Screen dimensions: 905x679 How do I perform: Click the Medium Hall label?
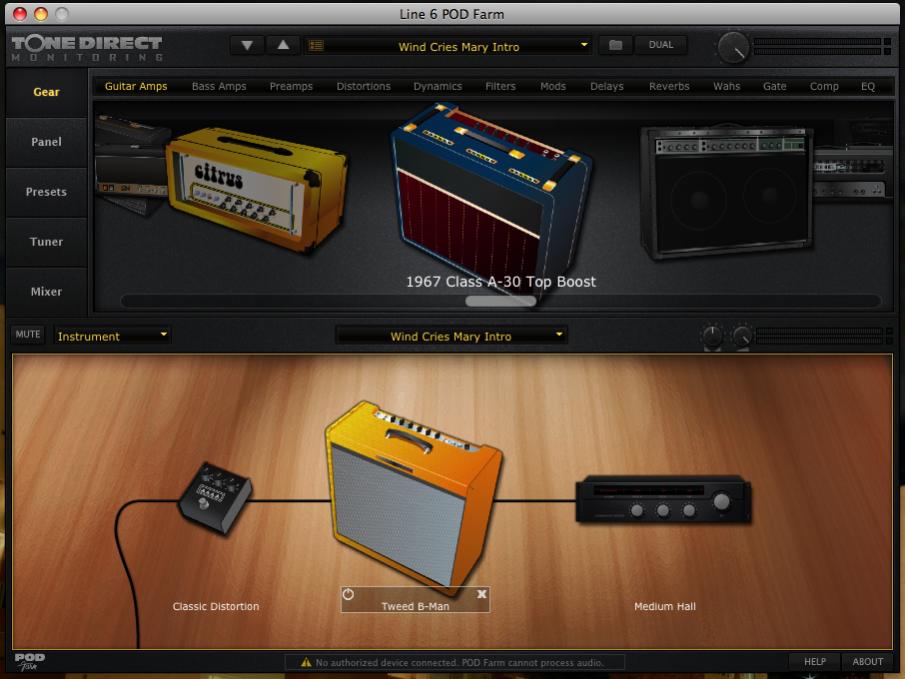tap(665, 606)
